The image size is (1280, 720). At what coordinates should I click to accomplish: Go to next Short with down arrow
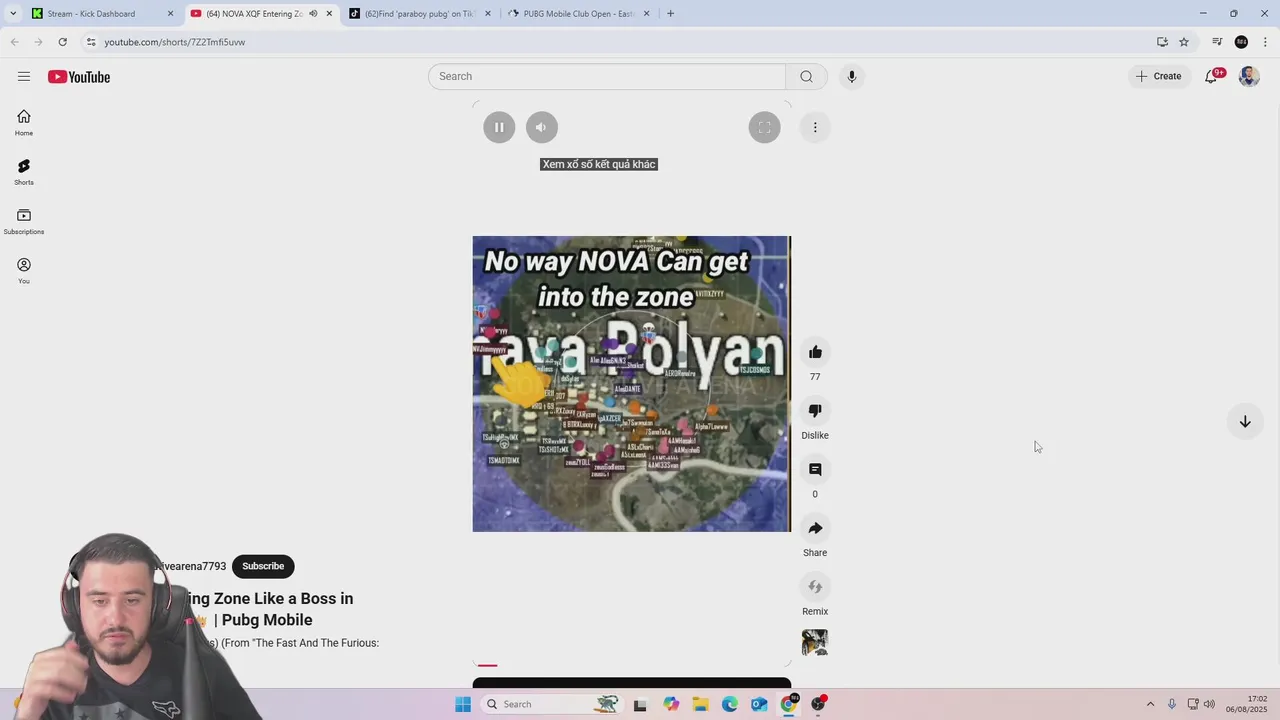coord(1245,422)
